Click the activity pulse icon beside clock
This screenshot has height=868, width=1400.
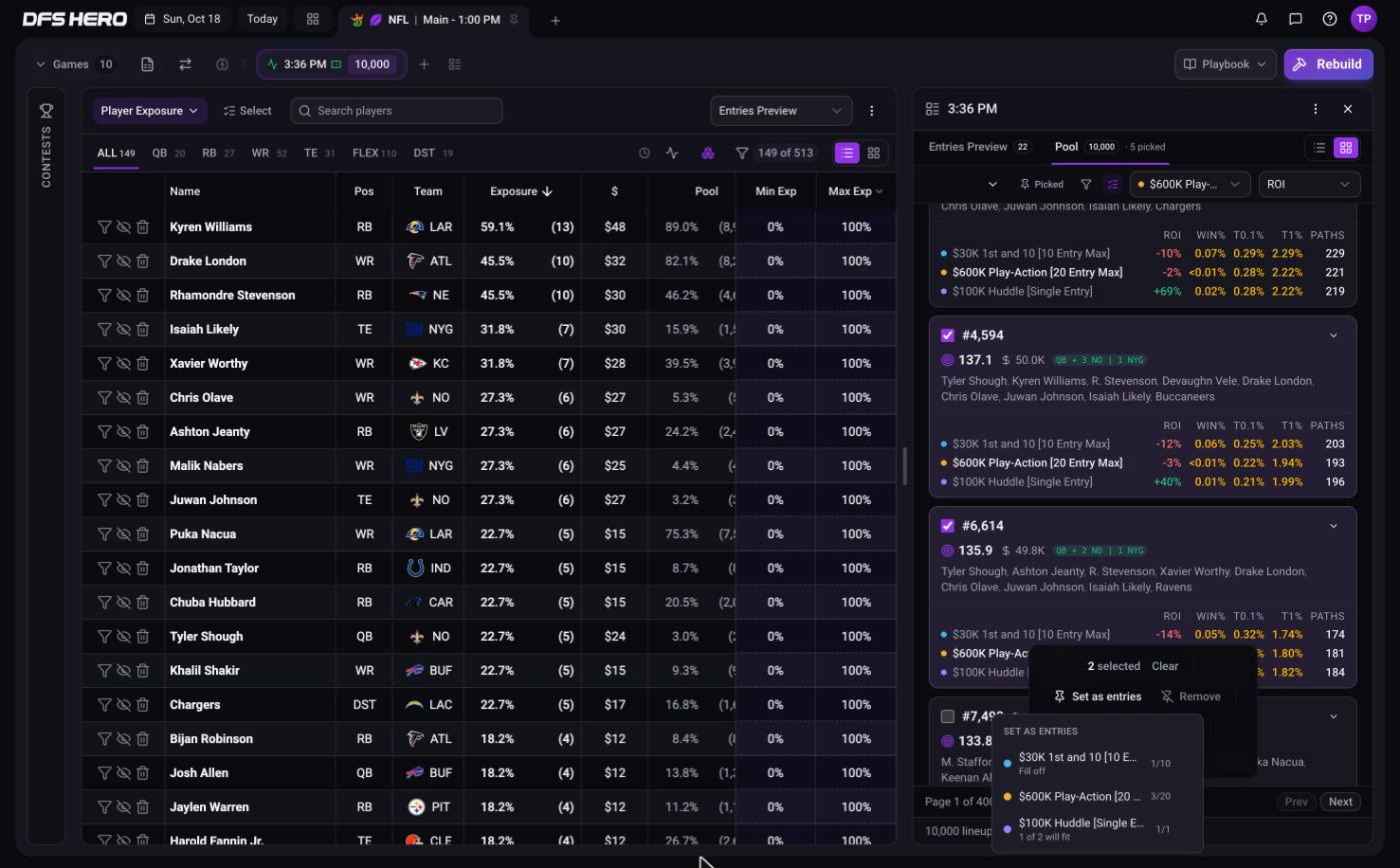pos(672,153)
